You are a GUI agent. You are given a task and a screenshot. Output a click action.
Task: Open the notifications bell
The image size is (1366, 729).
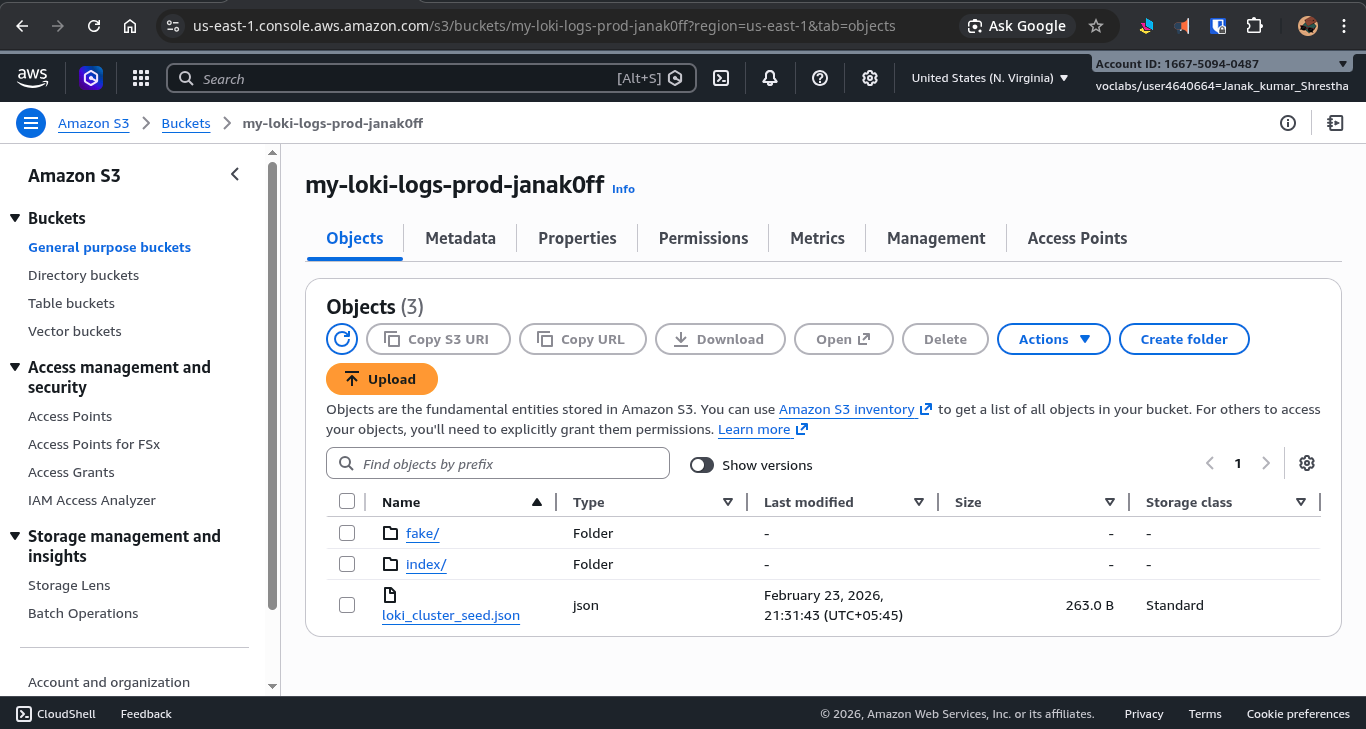point(769,78)
